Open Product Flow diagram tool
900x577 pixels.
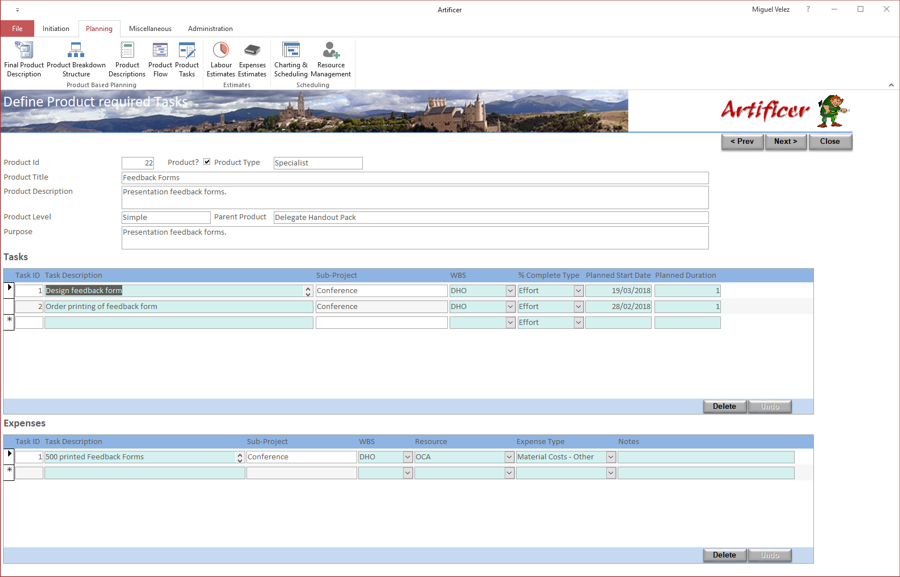[x=160, y=59]
